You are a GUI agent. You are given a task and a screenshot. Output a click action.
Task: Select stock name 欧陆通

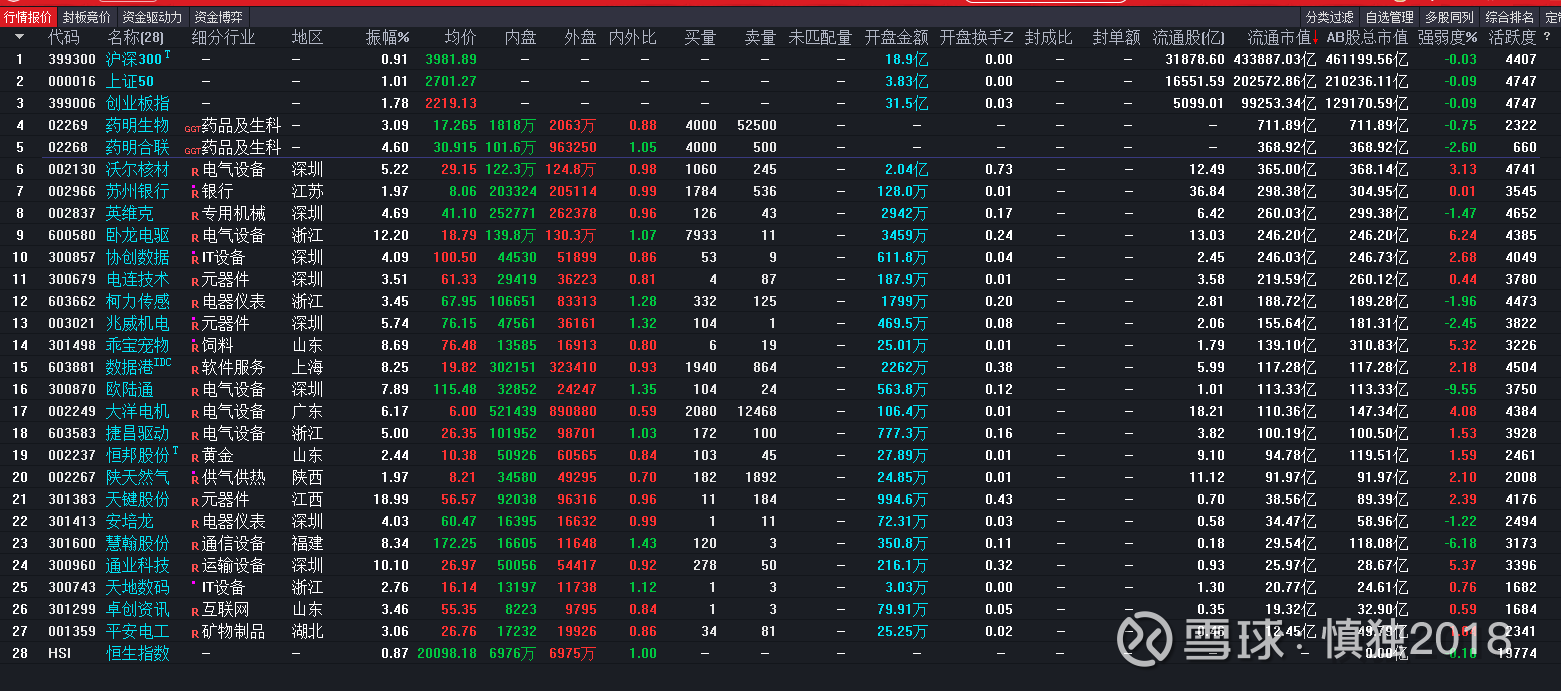[130, 389]
